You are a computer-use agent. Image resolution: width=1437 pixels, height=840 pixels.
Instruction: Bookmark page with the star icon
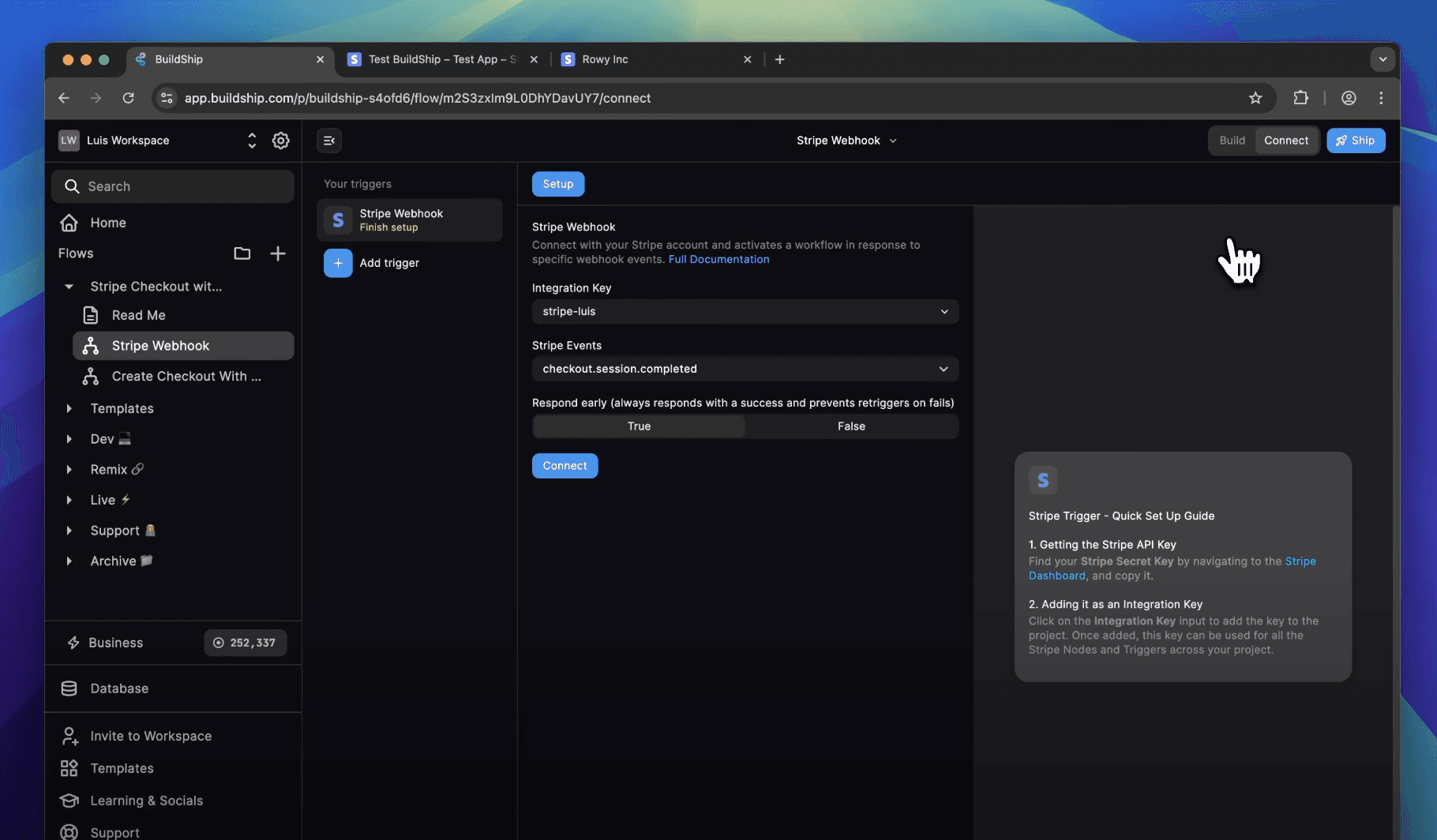pos(1255,98)
